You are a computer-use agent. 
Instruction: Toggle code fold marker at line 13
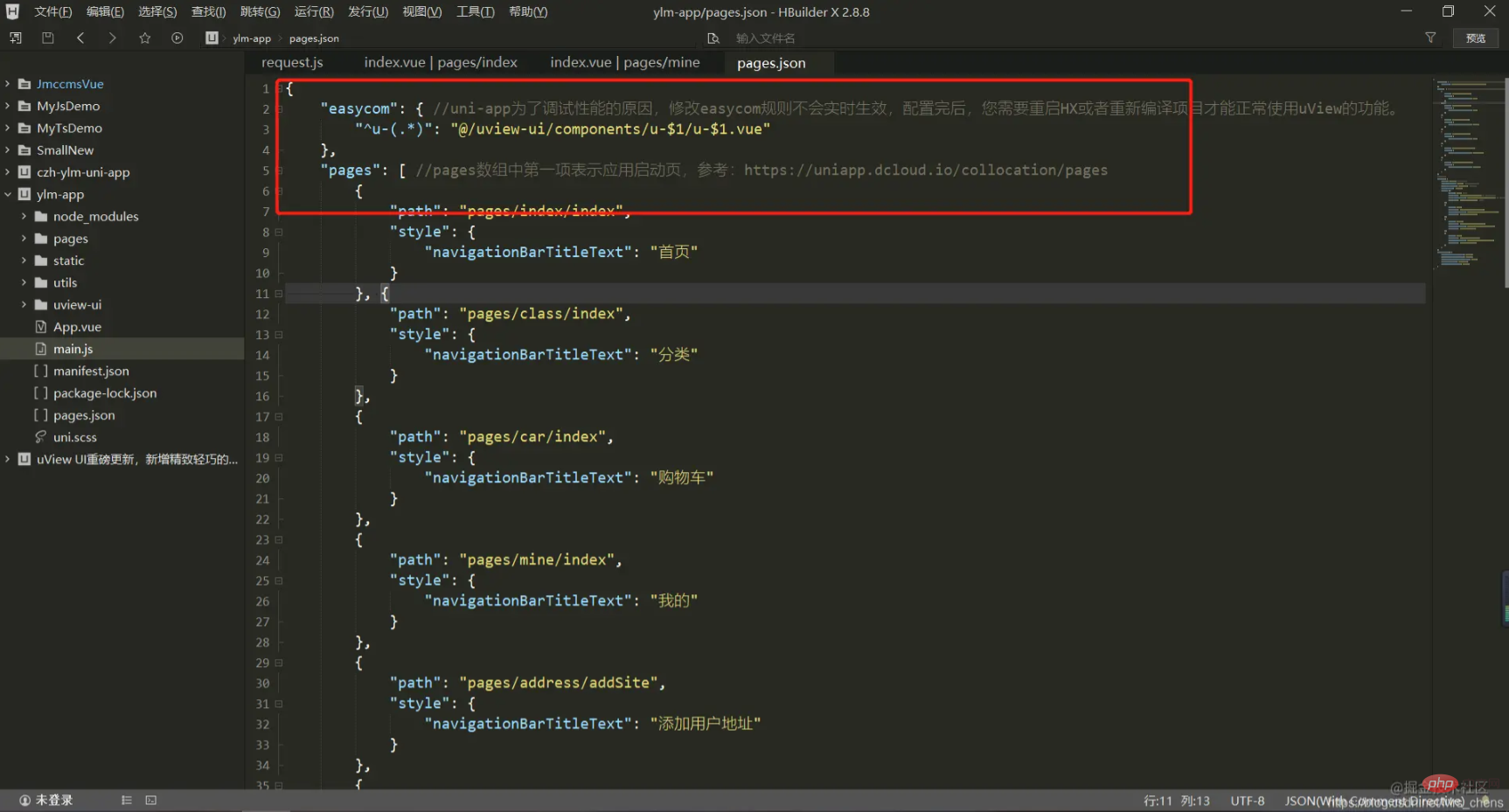279,334
